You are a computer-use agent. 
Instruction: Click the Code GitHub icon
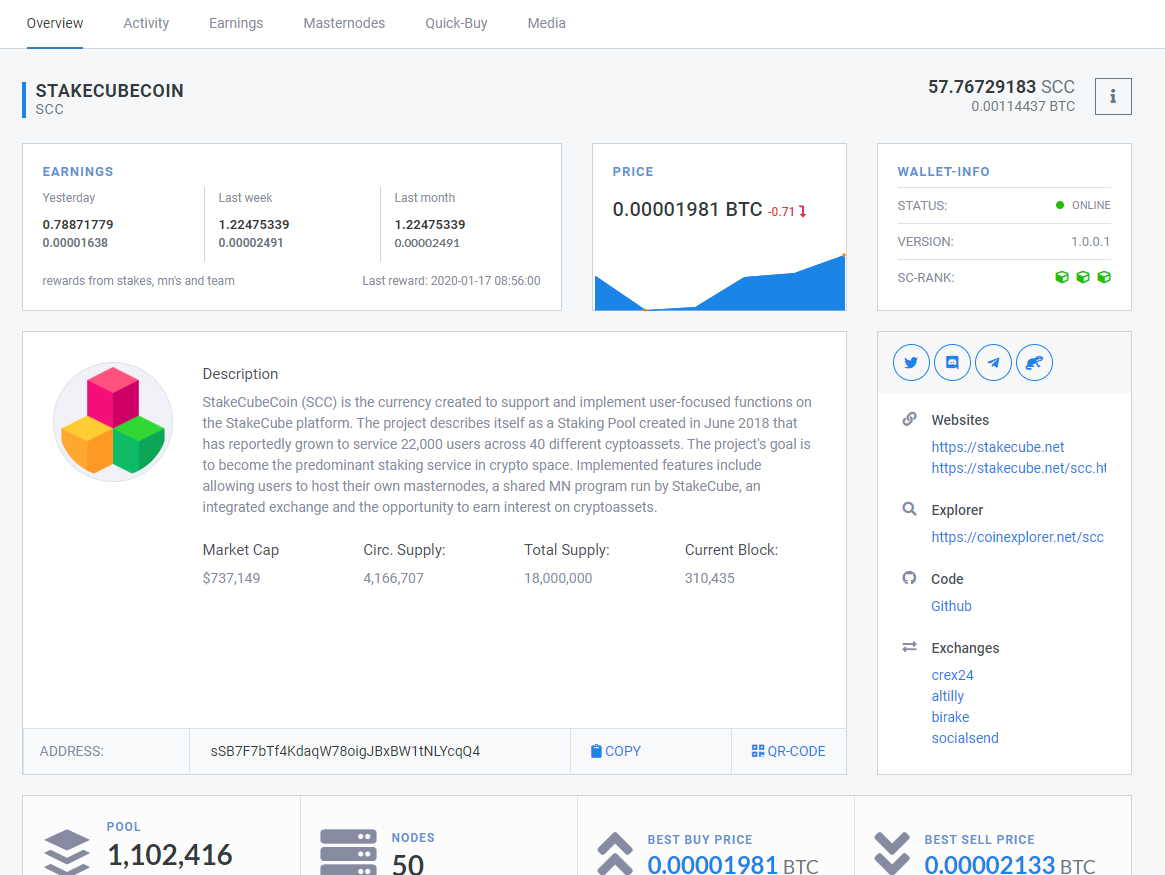click(909, 578)
